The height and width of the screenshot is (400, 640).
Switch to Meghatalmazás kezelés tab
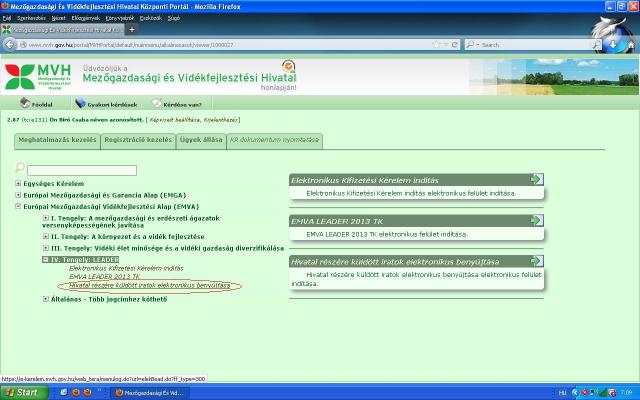tap(57, 141)
